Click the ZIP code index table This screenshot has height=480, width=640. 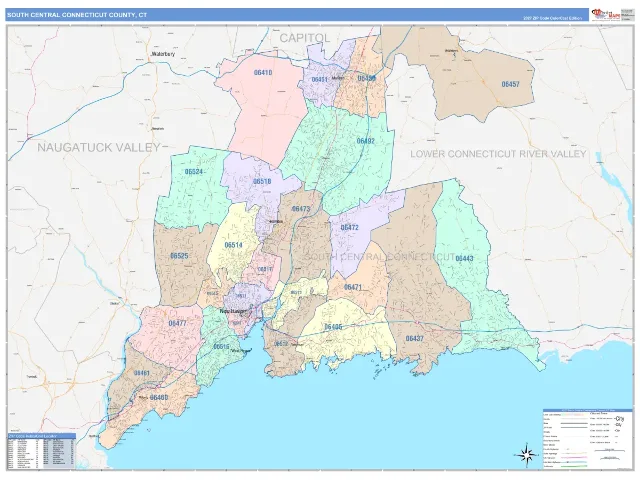[x=41, y=451]
